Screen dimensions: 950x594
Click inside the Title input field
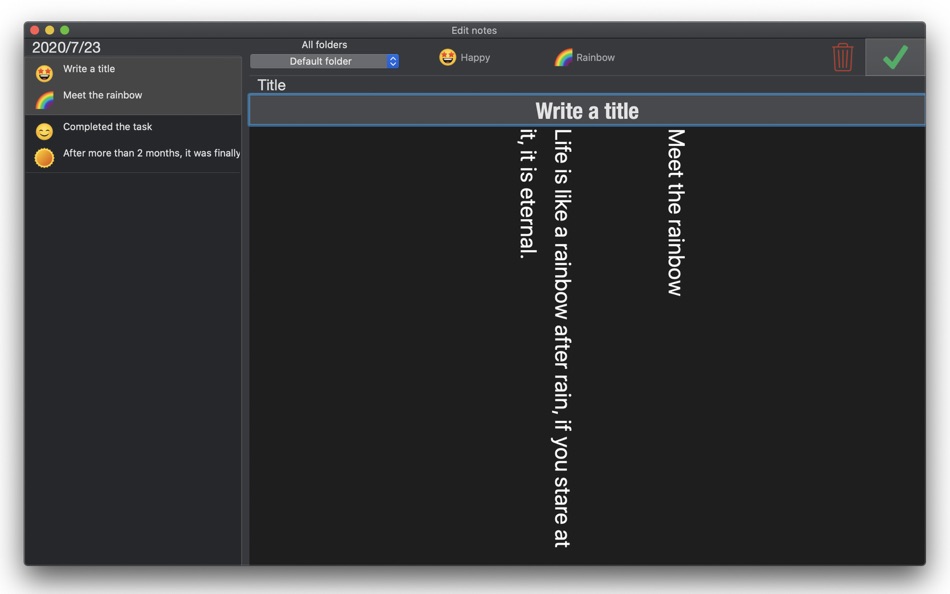[x=587, y=110]
